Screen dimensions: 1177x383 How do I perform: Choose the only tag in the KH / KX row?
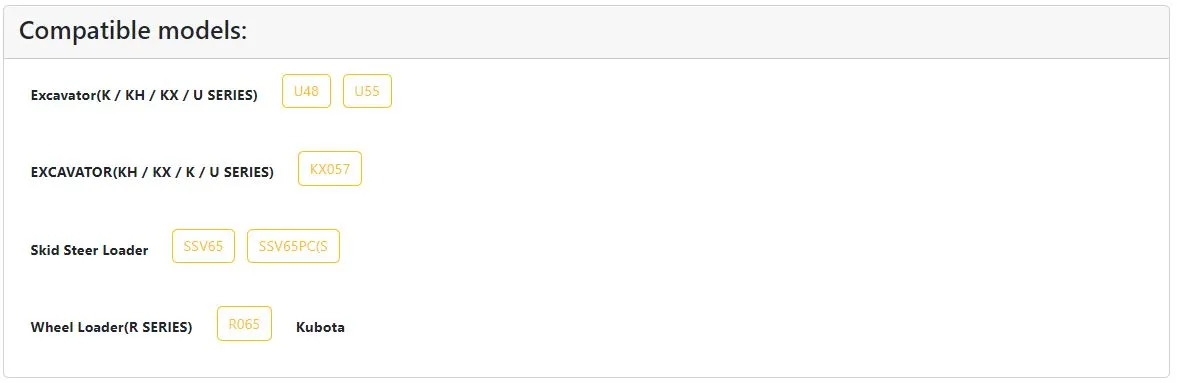pos(330,169)
